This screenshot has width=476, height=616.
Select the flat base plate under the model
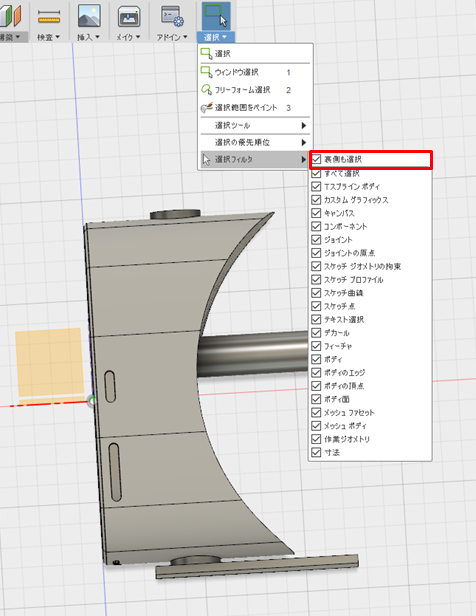tap(257, 566)
